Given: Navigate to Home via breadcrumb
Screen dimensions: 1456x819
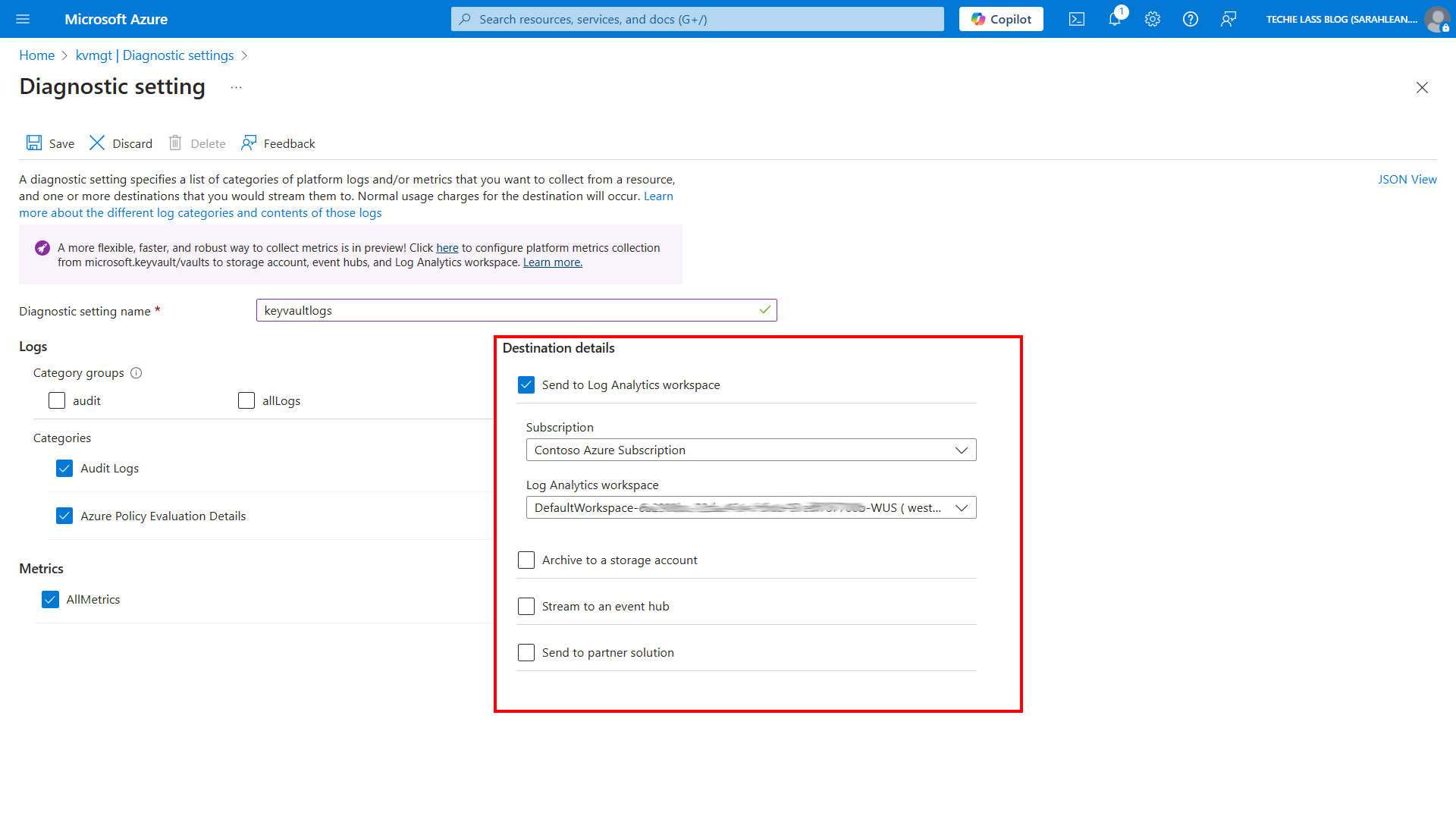Looking at the screenshot, I should tap(36, 55).
